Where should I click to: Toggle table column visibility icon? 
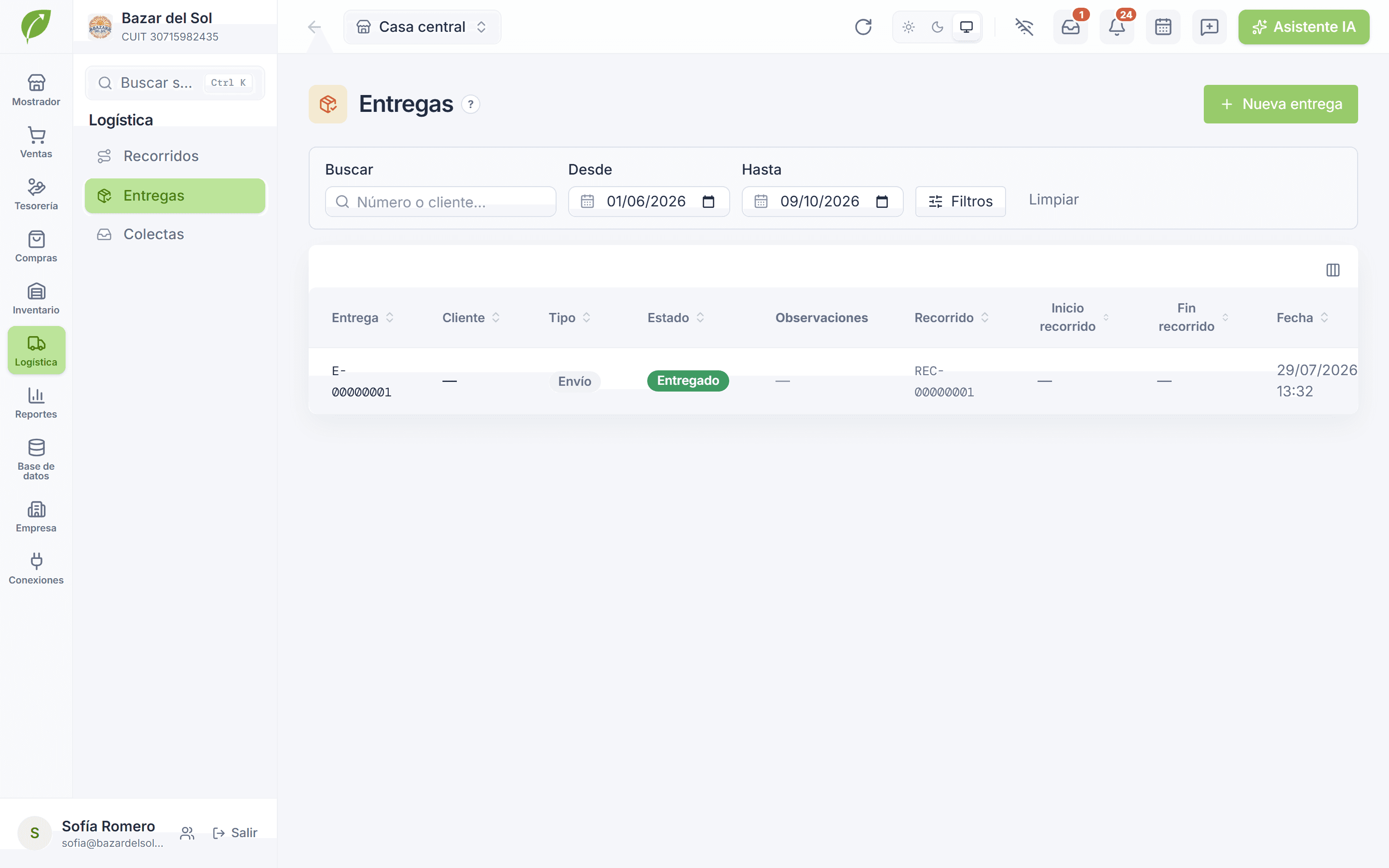(x=1333, y=270)
